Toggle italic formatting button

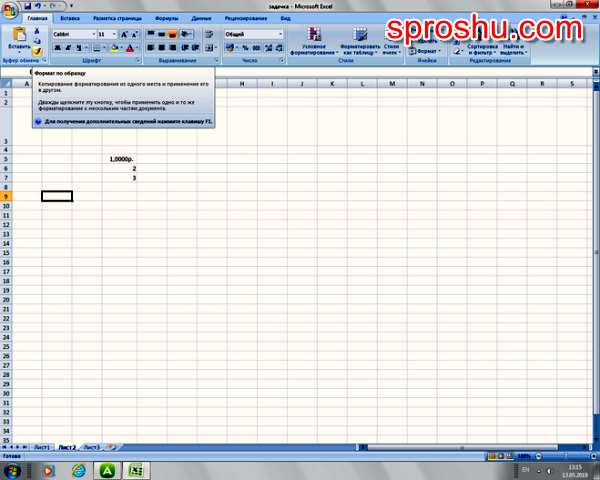tap(66, 48)
